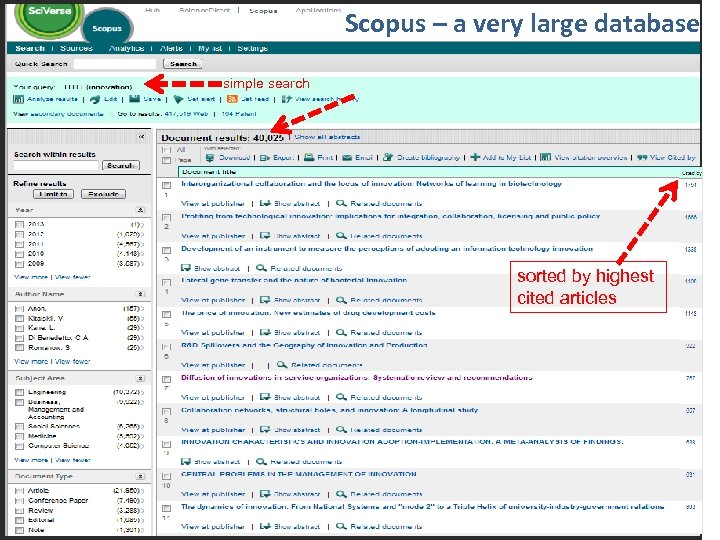Click Related documents magnifier for Lateral gene transfer result
The width and height of the screenshot is (720, 540).
click(341, 300)
